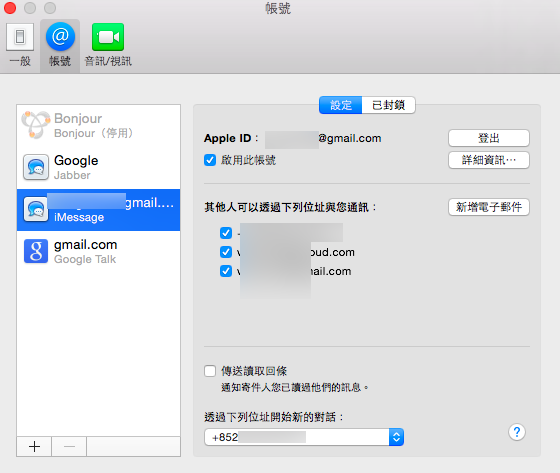Add a new account with plus button
This screenshot has width=560, height=473.
click(x=34, y=447)
